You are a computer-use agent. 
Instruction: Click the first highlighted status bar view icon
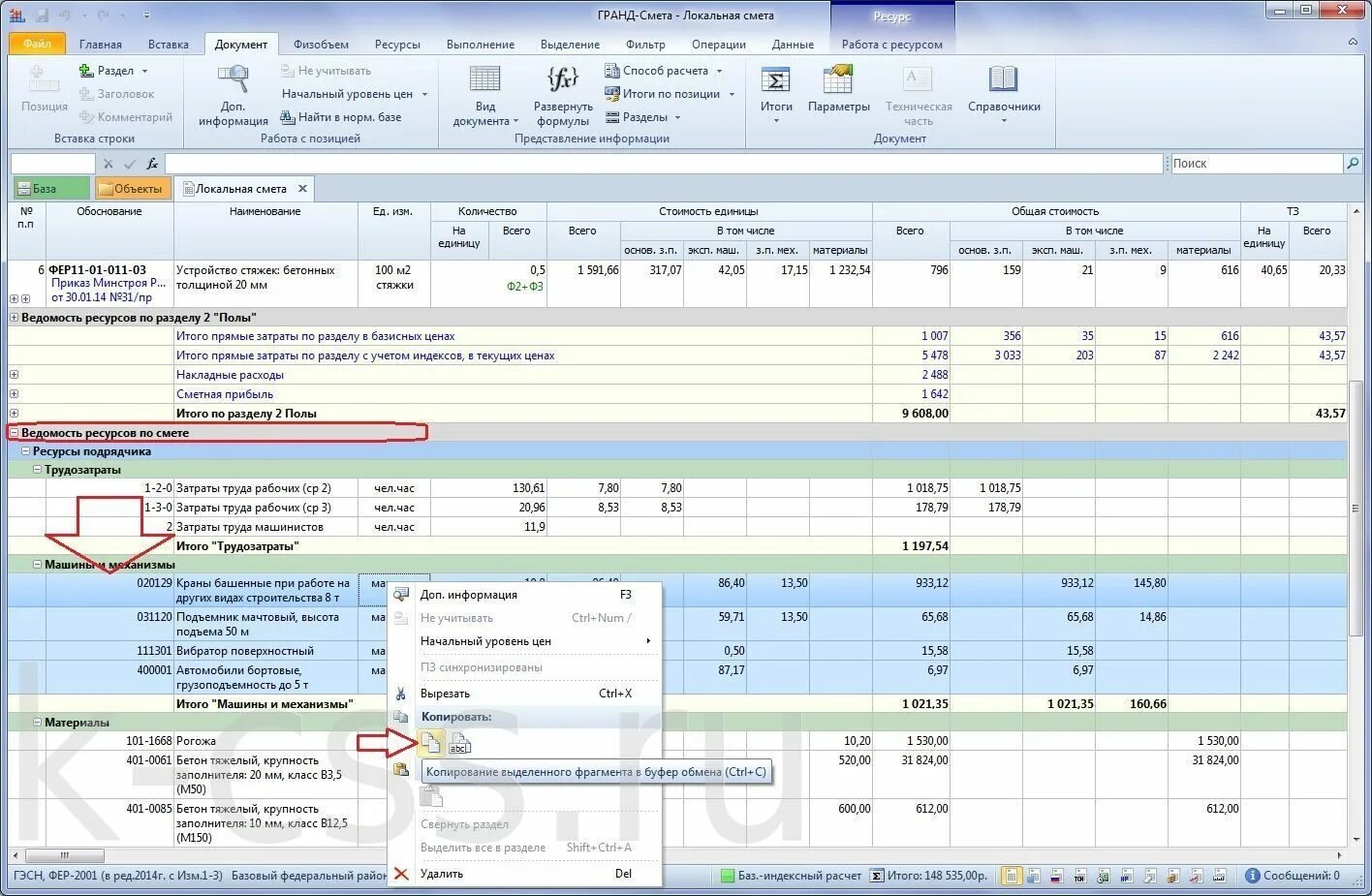pyautogui.click(x=1011, y=876)
